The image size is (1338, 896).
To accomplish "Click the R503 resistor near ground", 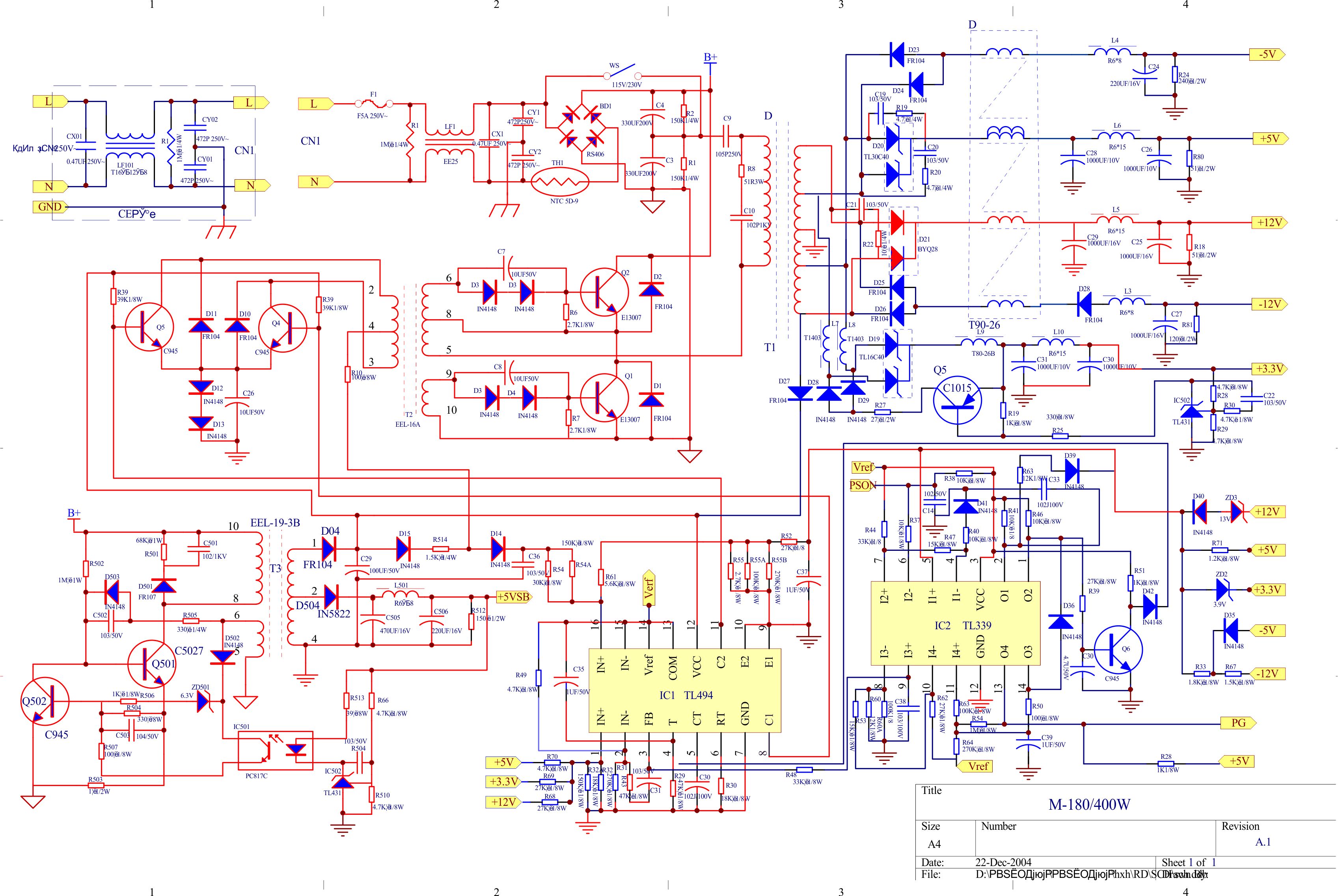I will coord(95,785).
